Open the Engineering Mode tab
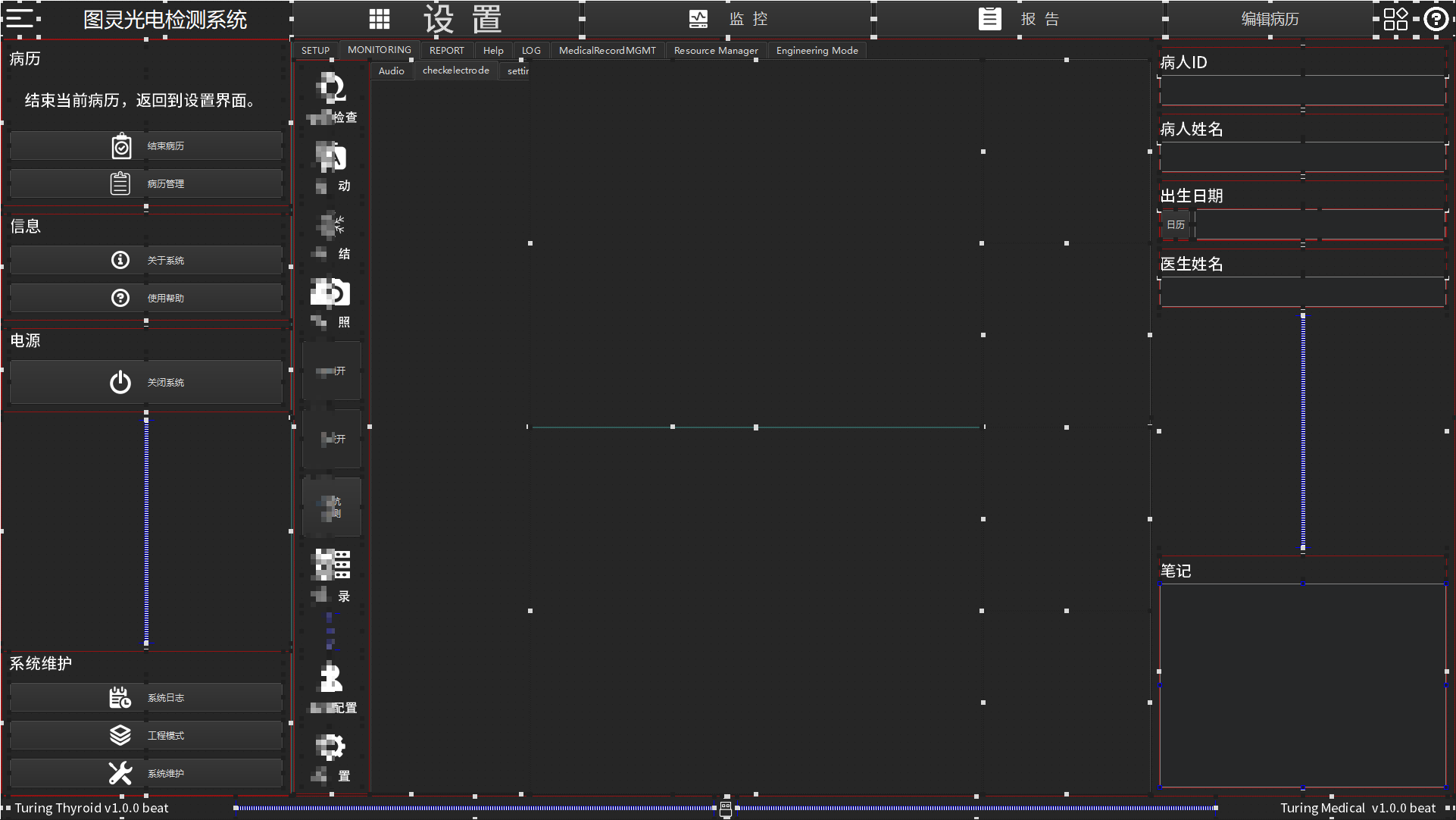1456x820 pixels. [x=817, y=51]
